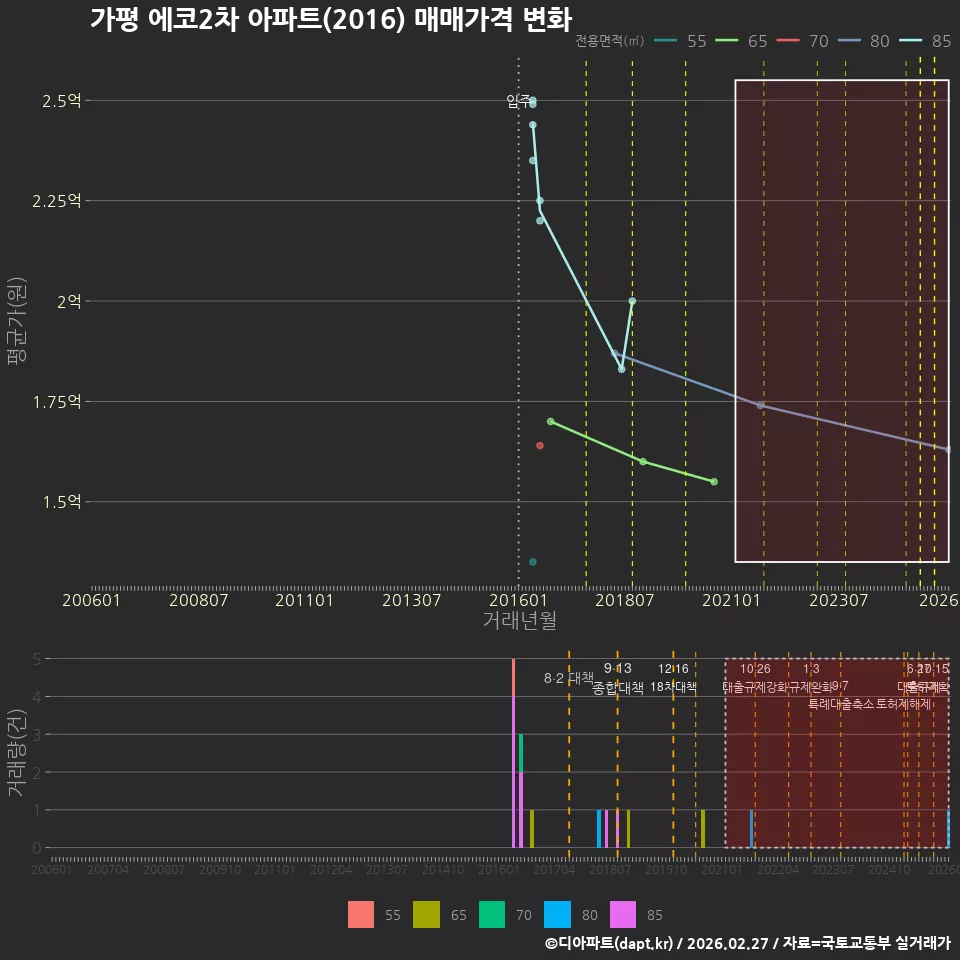Viewport: 960px width, 960px height.
Task: Click the 평균가(원) y-axis title
Action: 17,321
